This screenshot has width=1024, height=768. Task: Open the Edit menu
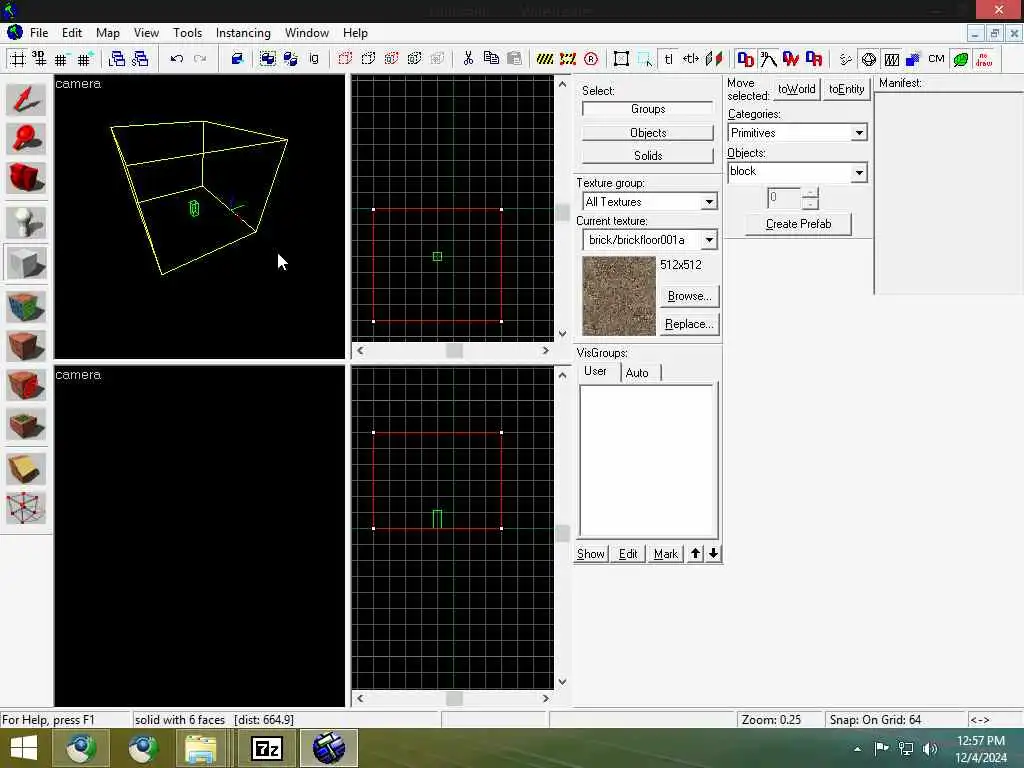pyautogui.click(x=72, y=33)
